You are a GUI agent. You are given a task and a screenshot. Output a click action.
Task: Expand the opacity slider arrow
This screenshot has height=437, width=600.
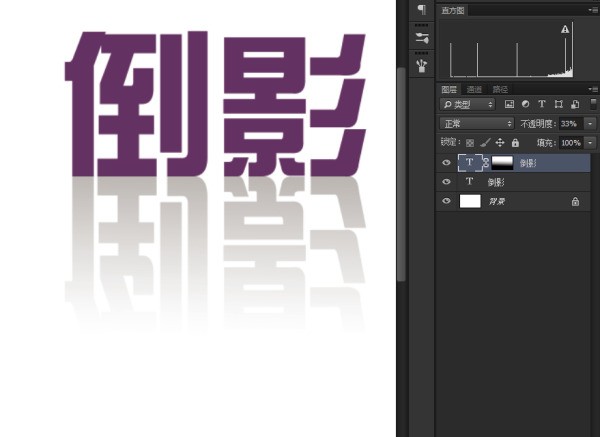(590, 123)
